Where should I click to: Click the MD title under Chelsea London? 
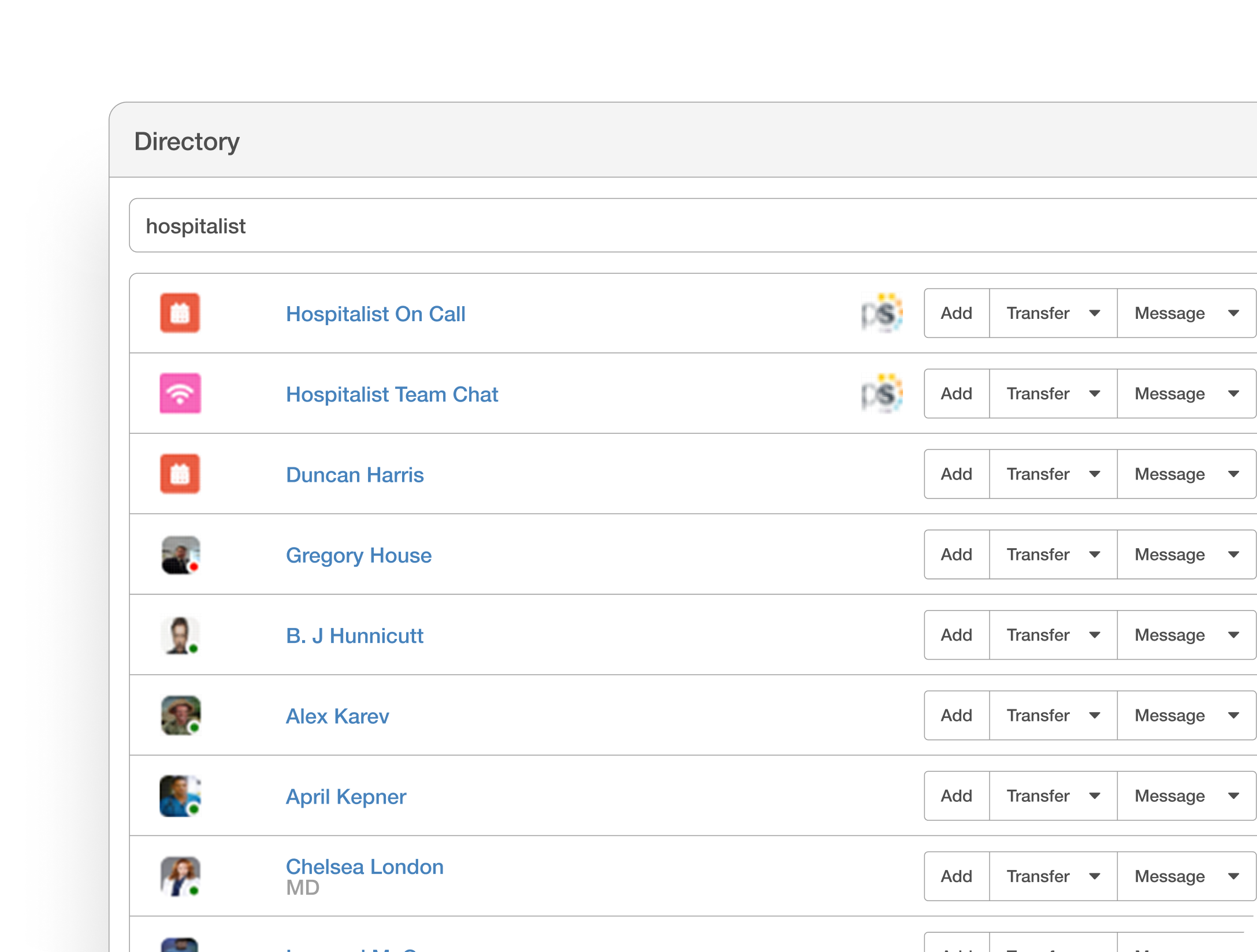[303, 888]
